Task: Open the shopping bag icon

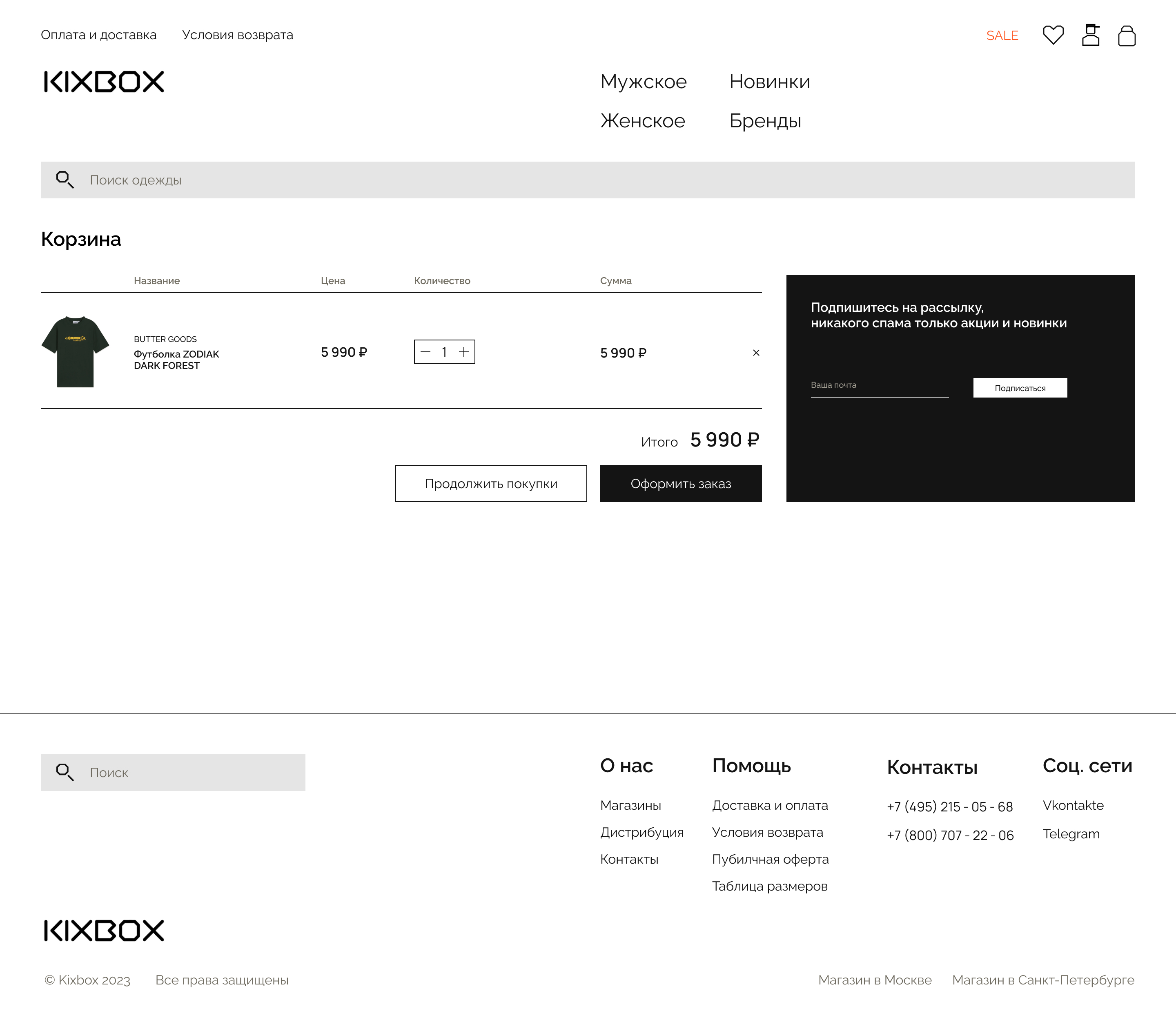Action: (x=1127, y=36)
